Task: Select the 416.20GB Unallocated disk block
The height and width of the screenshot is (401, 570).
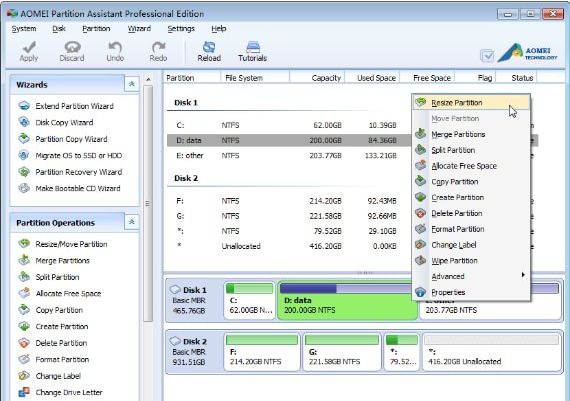Action: (x=492, y=352)
